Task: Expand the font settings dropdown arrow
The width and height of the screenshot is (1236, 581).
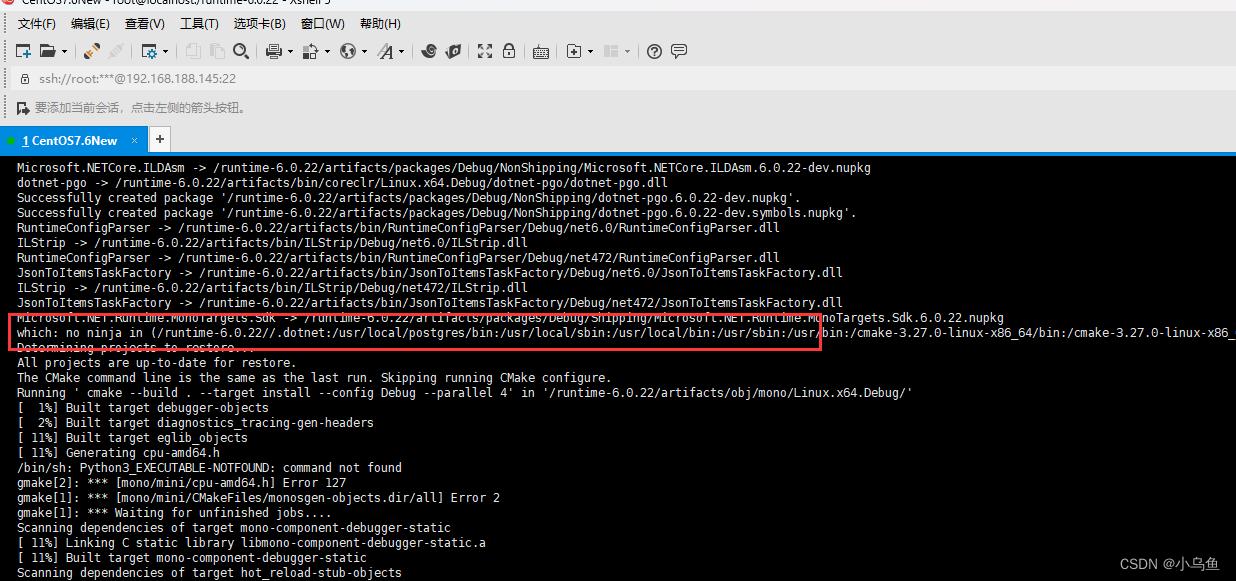Action: tap(400, 51)
